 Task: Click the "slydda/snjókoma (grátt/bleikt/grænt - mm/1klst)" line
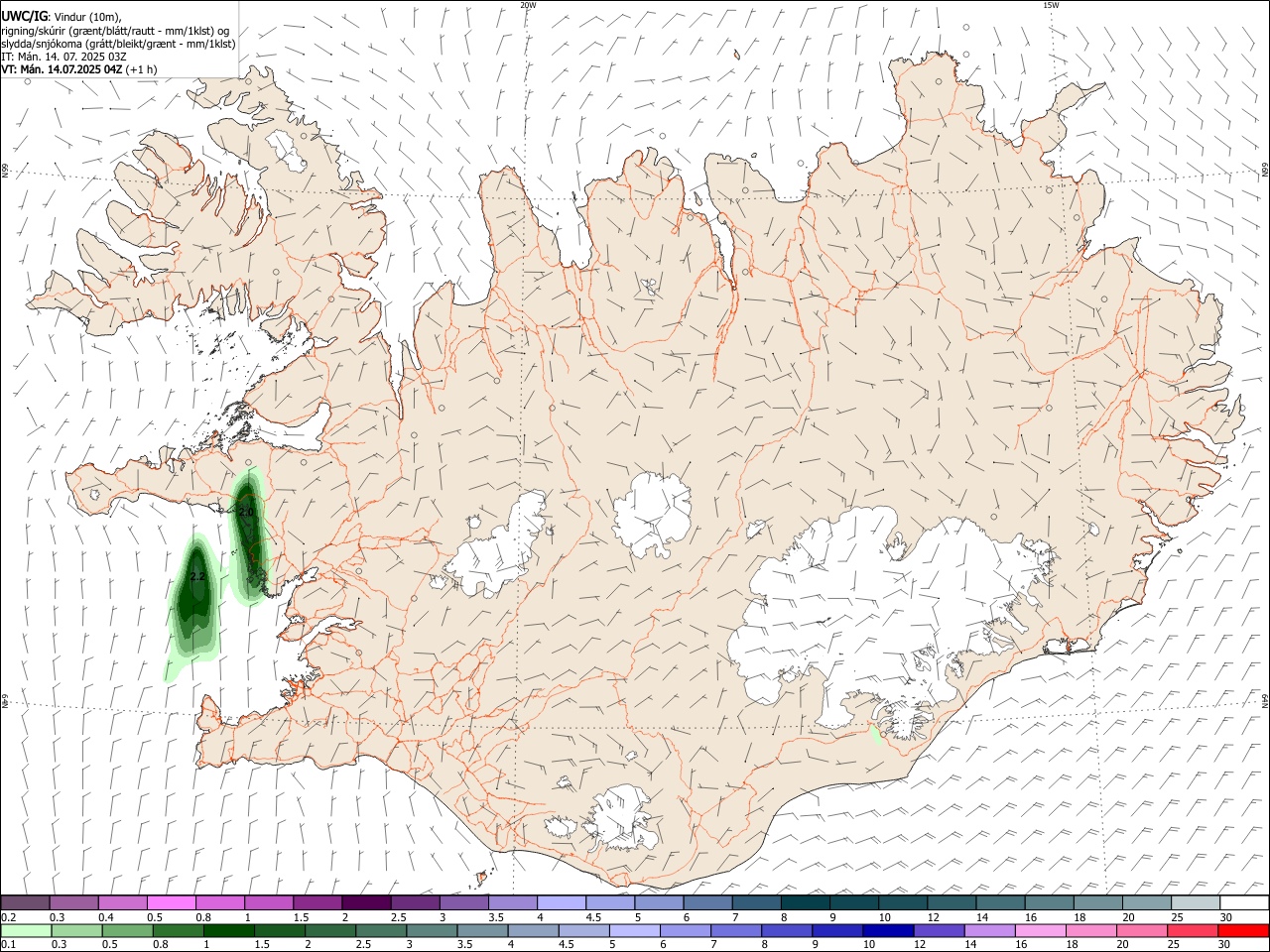coord(118,44)
